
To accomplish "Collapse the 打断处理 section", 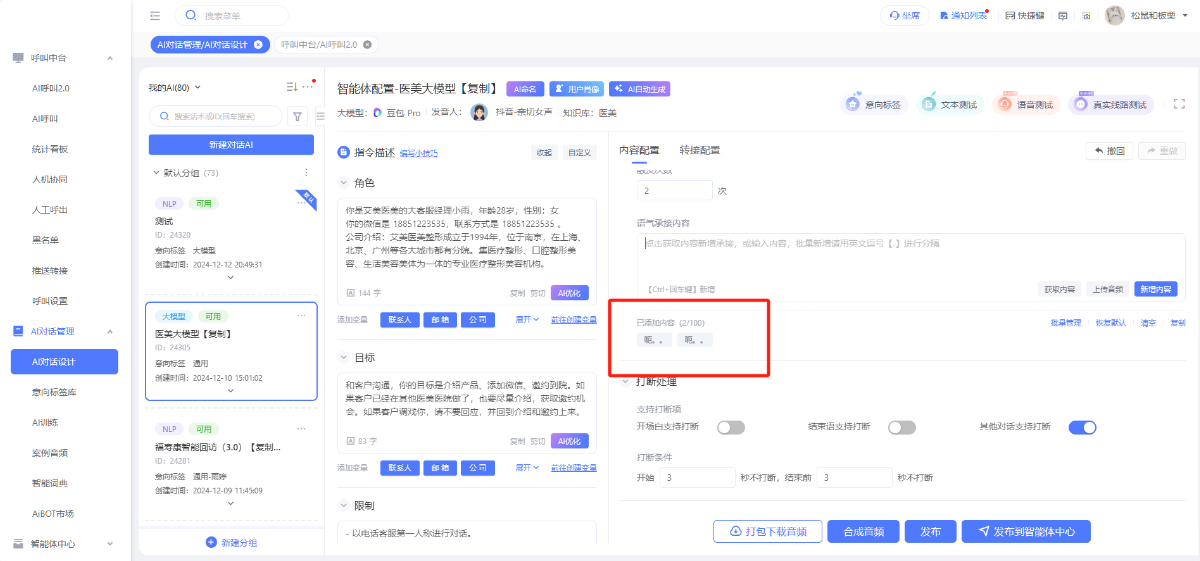I will 626,381.
